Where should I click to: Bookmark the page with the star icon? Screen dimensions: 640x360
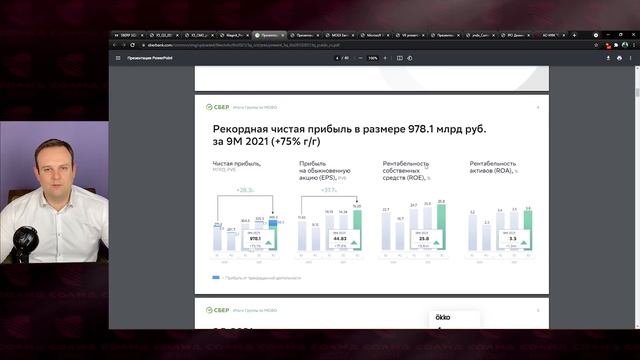(596, 45)
